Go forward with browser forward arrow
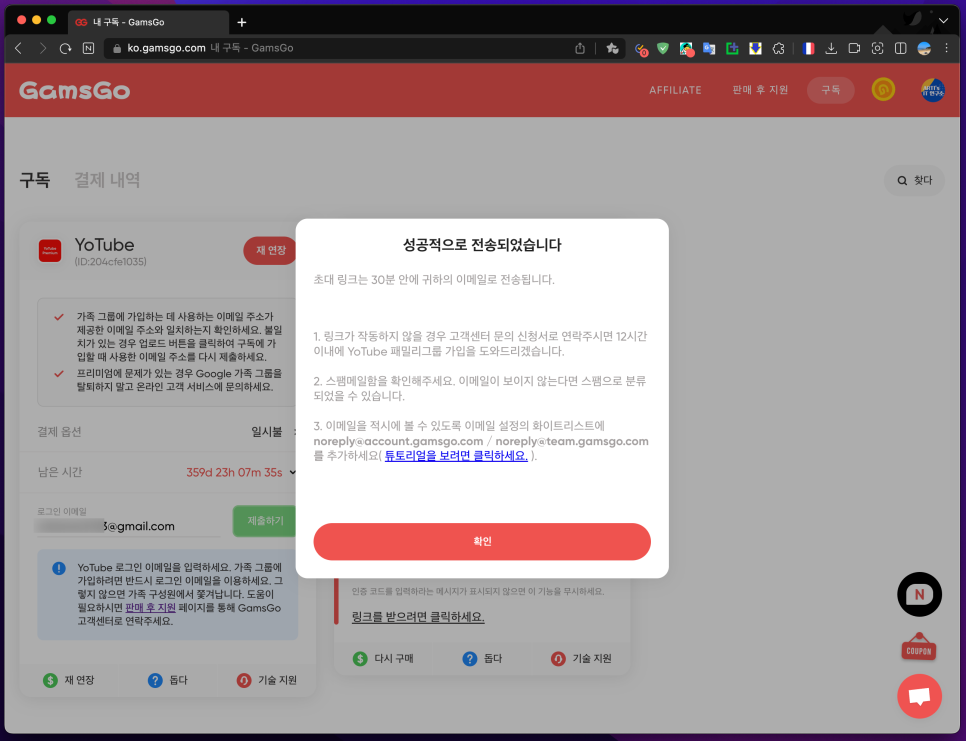966x741 pixels. click(42, 48)
